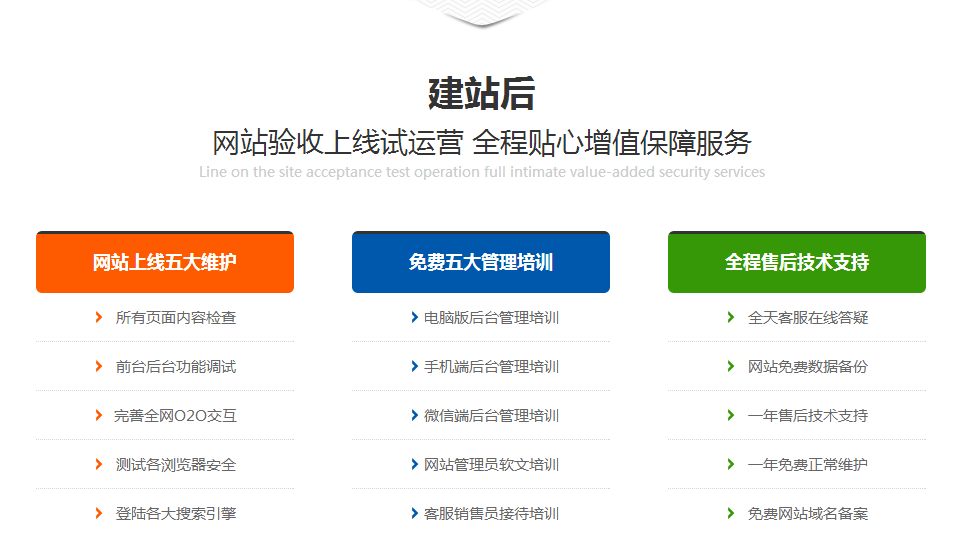Select the green 全程售后技术支持 header
Image resolution: width=969 pixels, height=536 pixels.
point(797,263)
